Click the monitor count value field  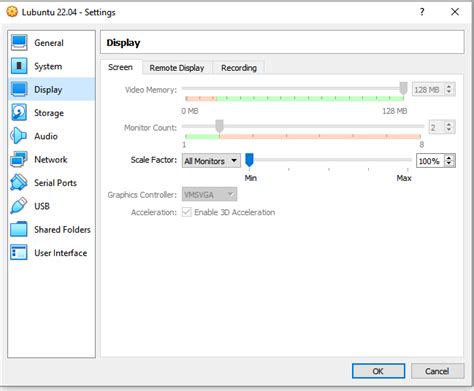click(x=437, y=127)
